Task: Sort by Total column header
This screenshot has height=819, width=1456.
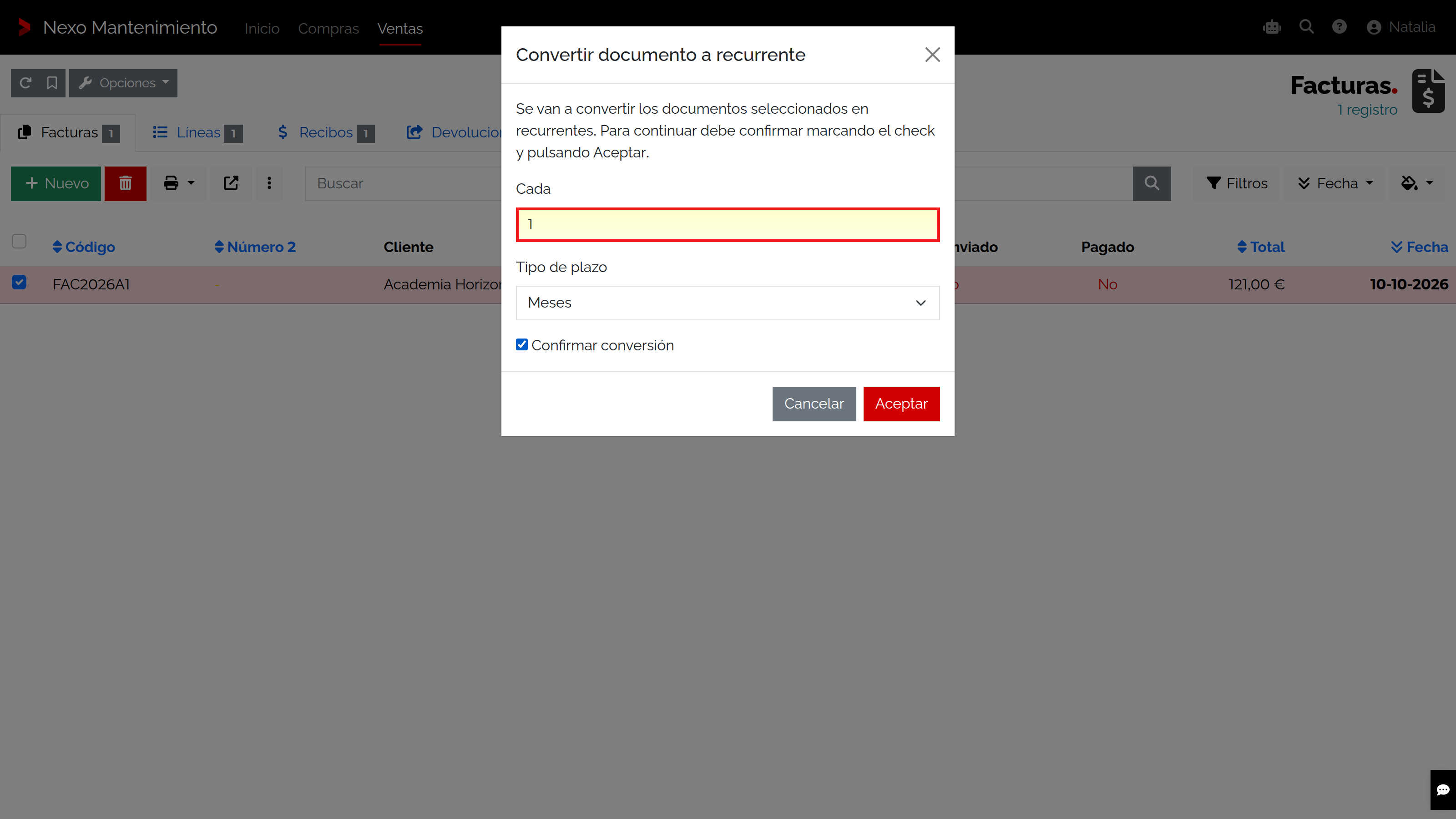Action: pos(1260,247)
